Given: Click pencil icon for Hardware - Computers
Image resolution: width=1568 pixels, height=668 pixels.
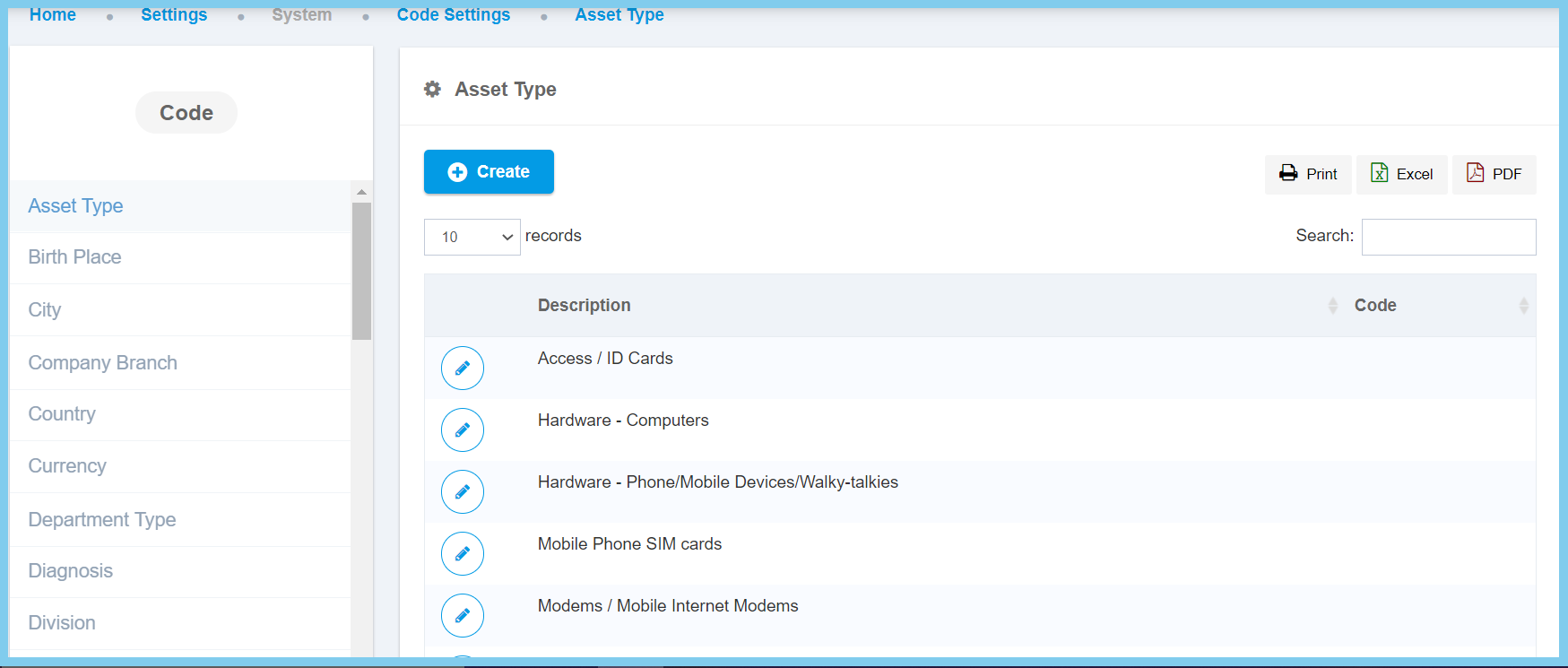Looking at the screenshot, I should click(x=463, y=430).
